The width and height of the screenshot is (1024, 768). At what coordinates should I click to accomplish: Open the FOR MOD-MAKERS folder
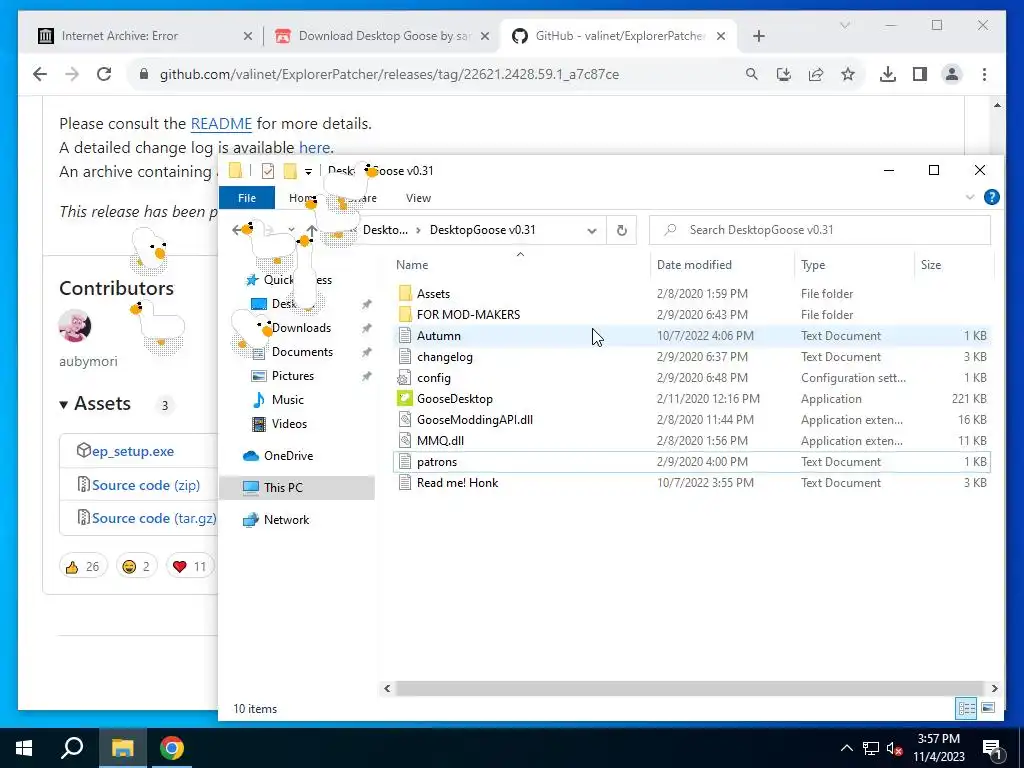(468, 315)
